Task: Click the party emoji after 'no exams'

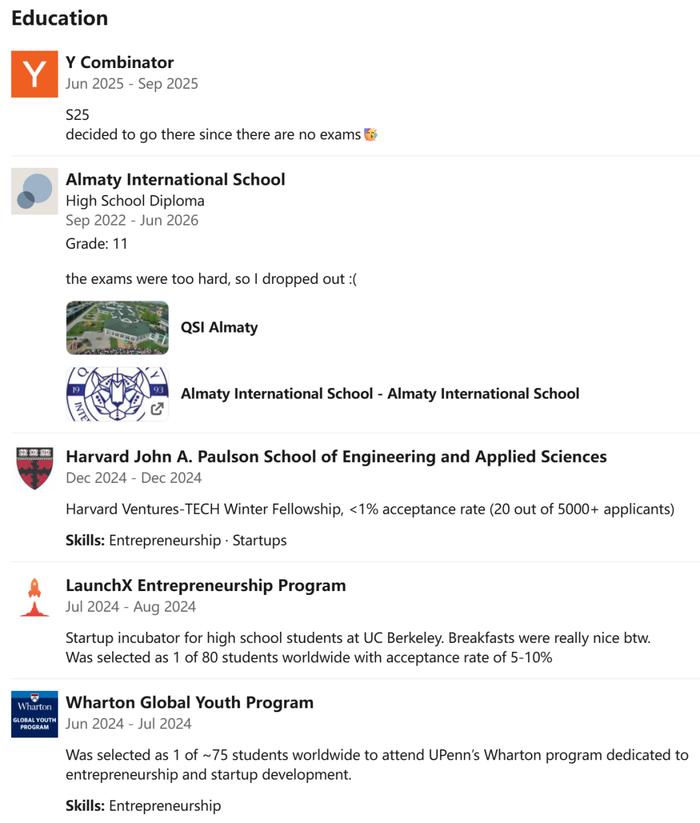Action: click(371, 134)
